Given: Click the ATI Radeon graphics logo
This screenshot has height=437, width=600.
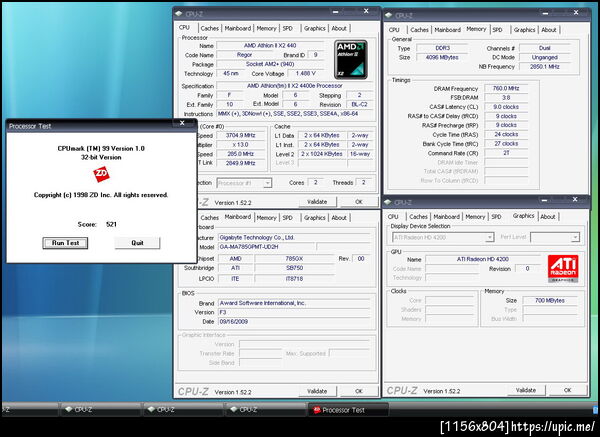Looking at the screenshot, I should click(x=563, y=268).
